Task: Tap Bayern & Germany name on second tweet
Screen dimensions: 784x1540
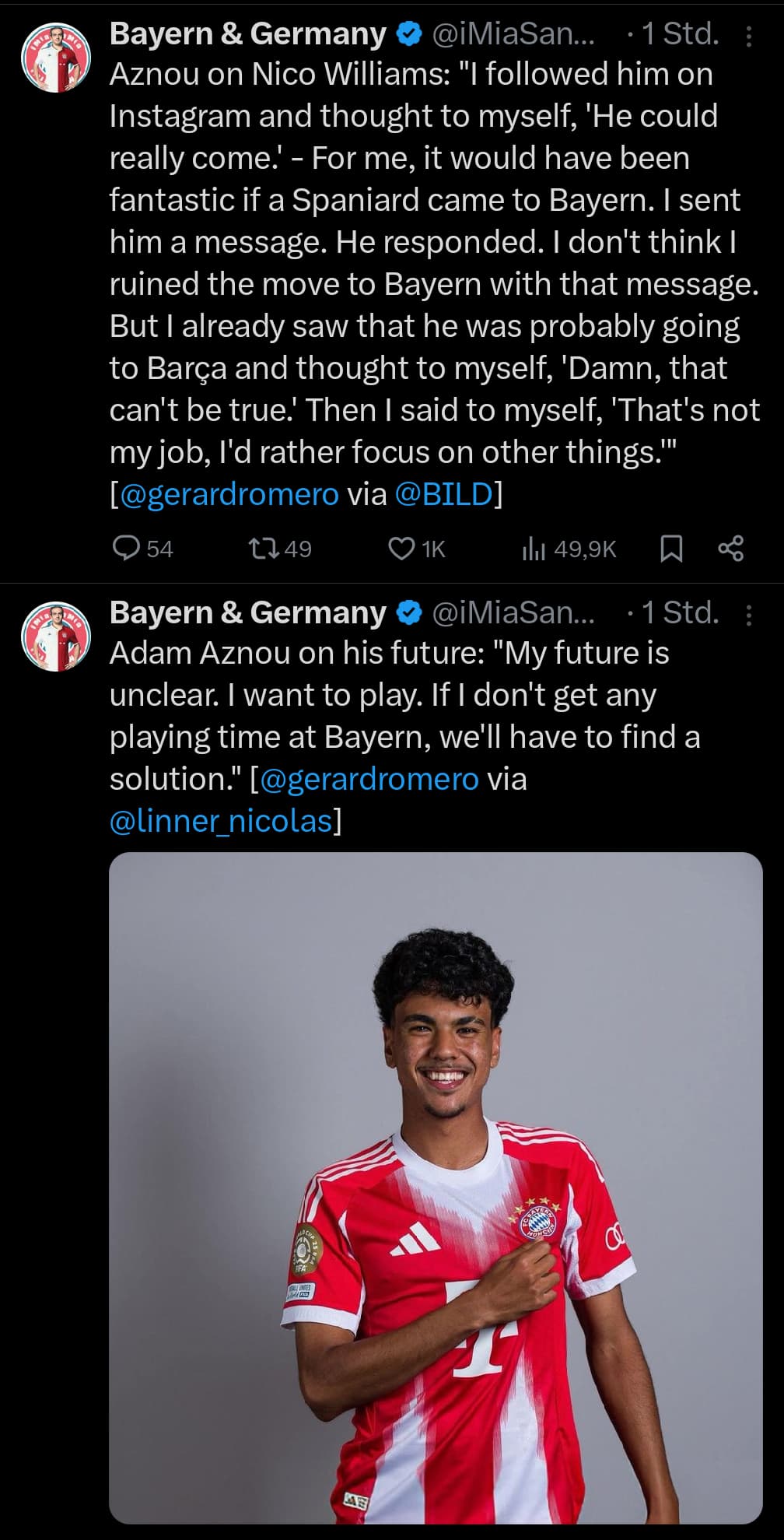Action: [x=247, y=613]
